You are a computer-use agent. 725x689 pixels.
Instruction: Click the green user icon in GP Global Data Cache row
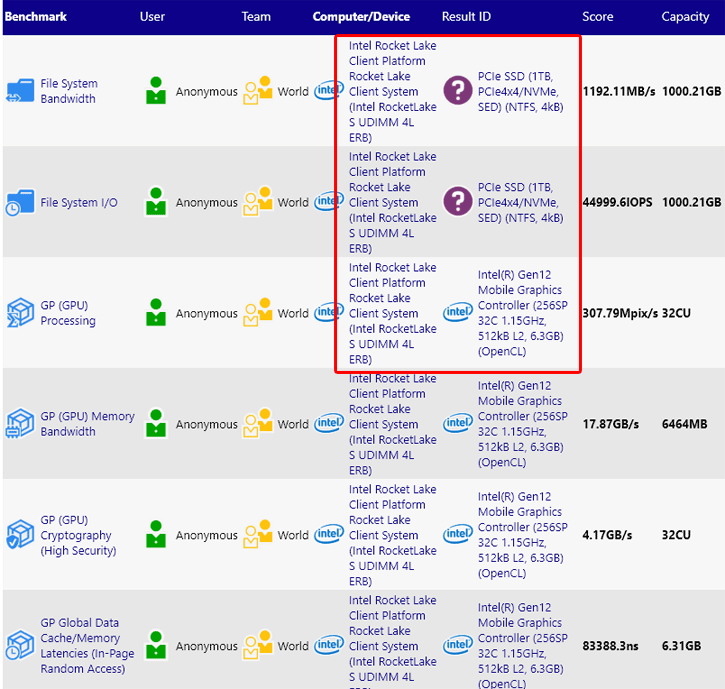click(156, 645)
